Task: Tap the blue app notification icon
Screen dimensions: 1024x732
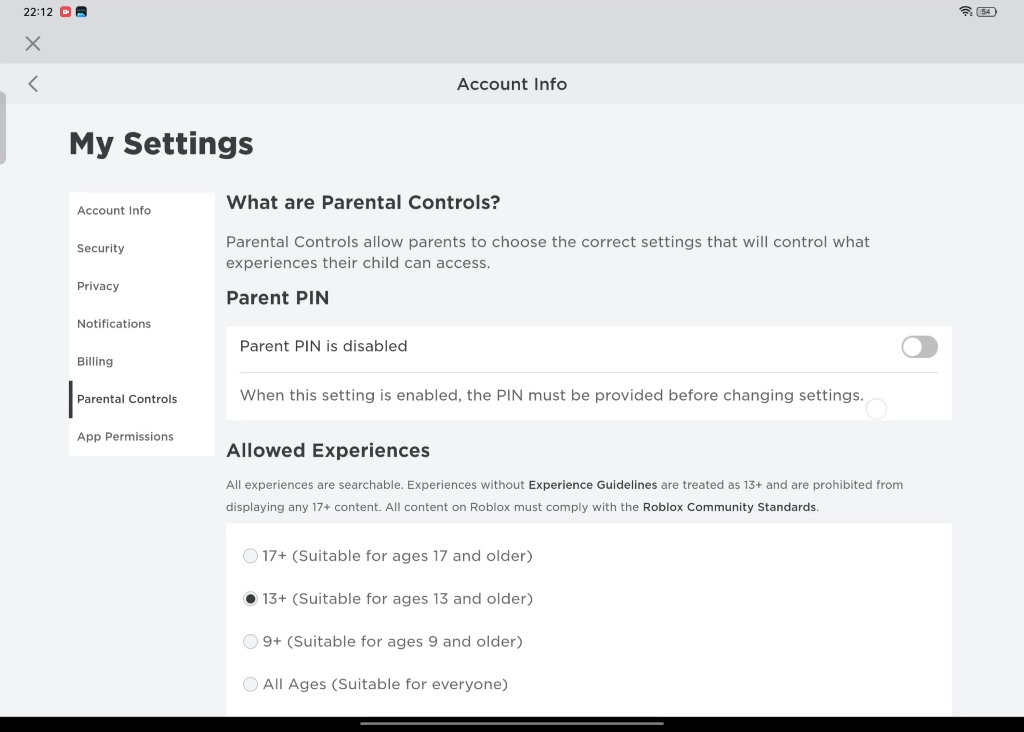Action: (x=81, y=12)
